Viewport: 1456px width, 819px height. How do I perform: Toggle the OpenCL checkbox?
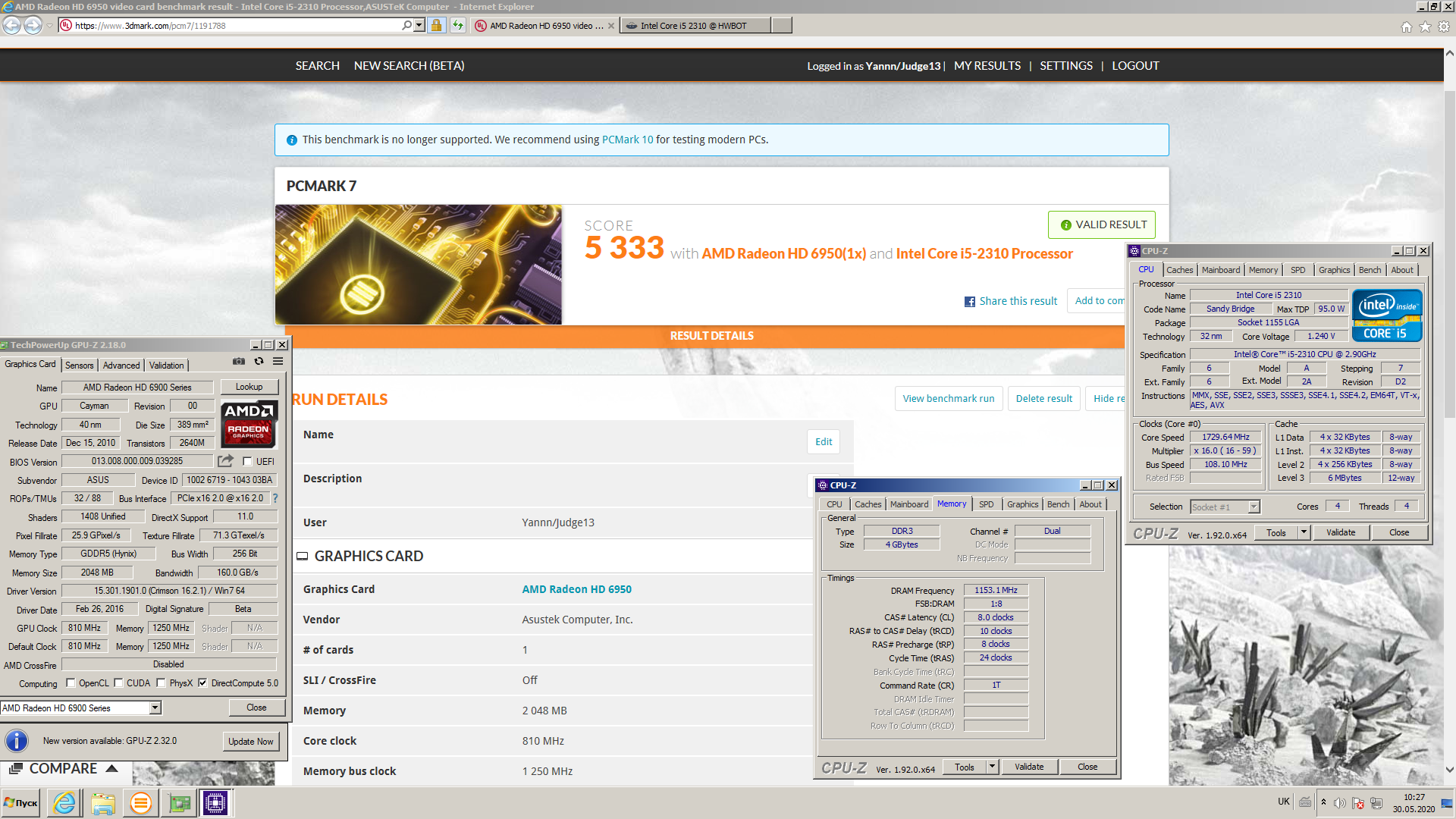[x=71, y=682]
